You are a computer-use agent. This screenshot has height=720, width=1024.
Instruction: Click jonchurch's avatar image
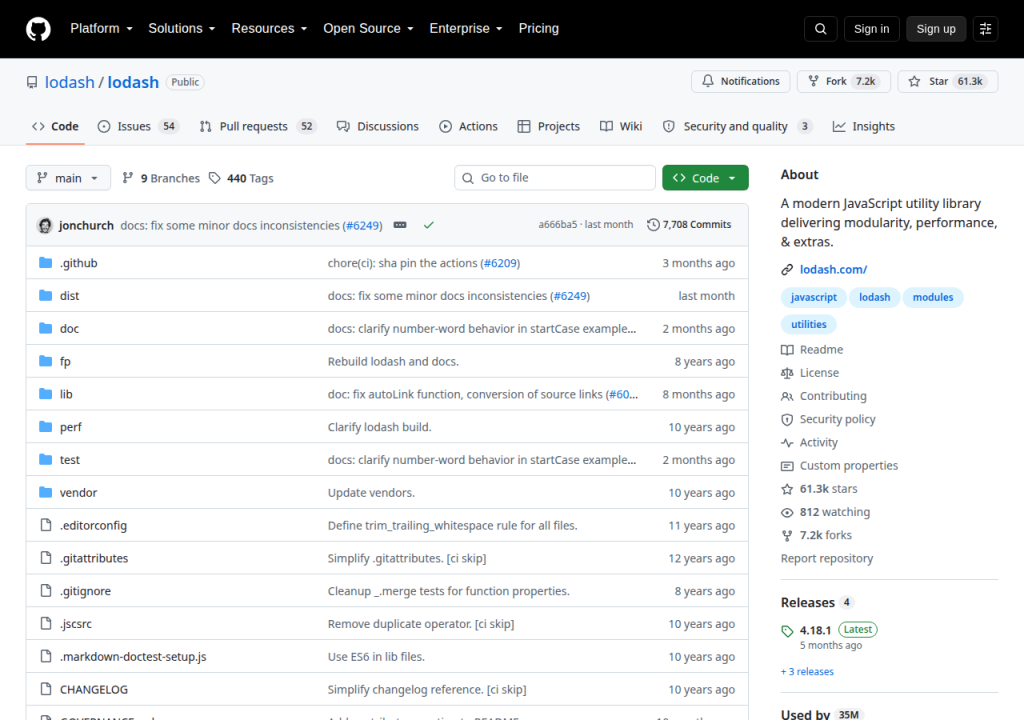(45, 225)
